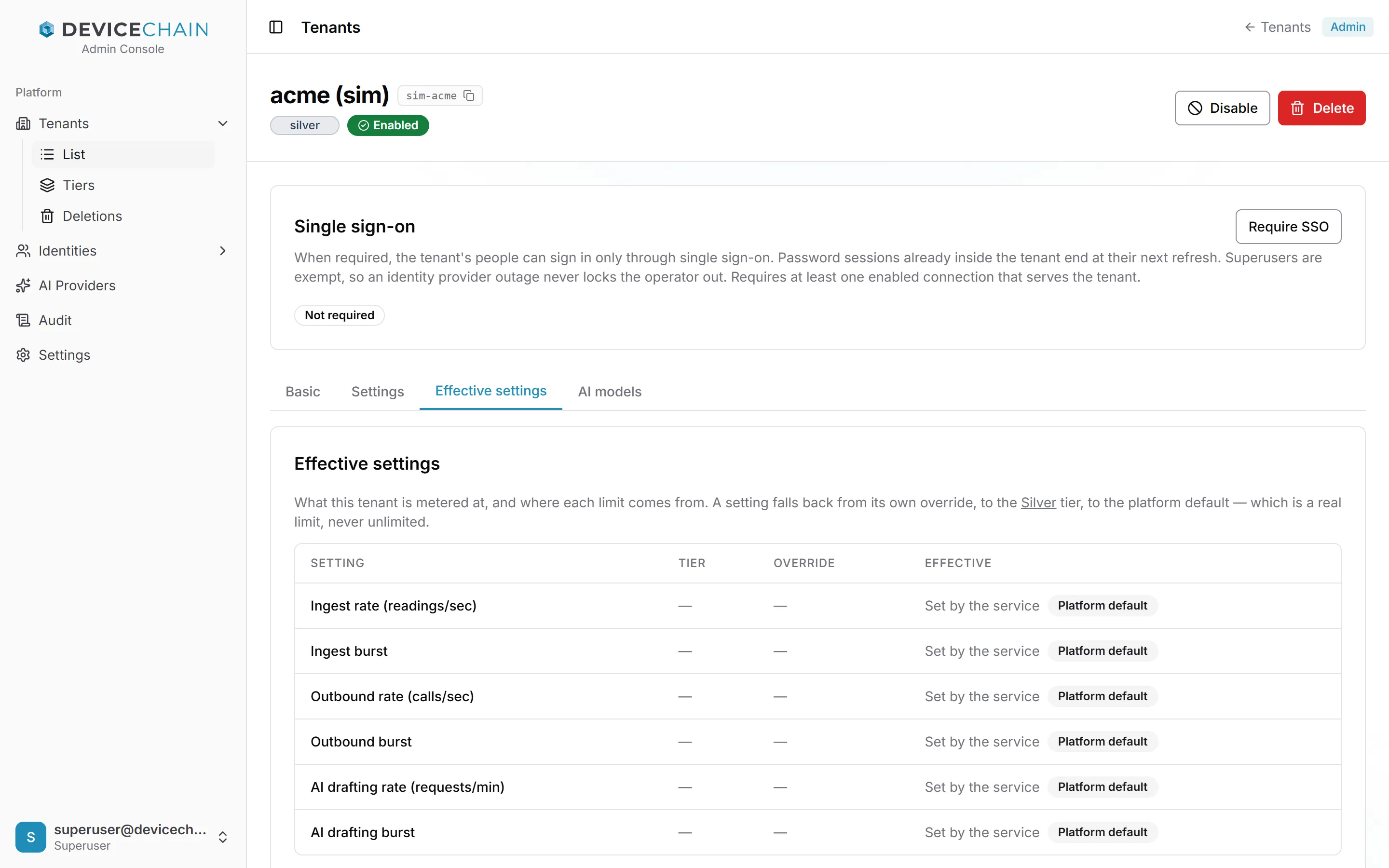The height and width of the screenshot is (868, 1389).
Task: Open the Tiers page
Action: coord(79,185)
